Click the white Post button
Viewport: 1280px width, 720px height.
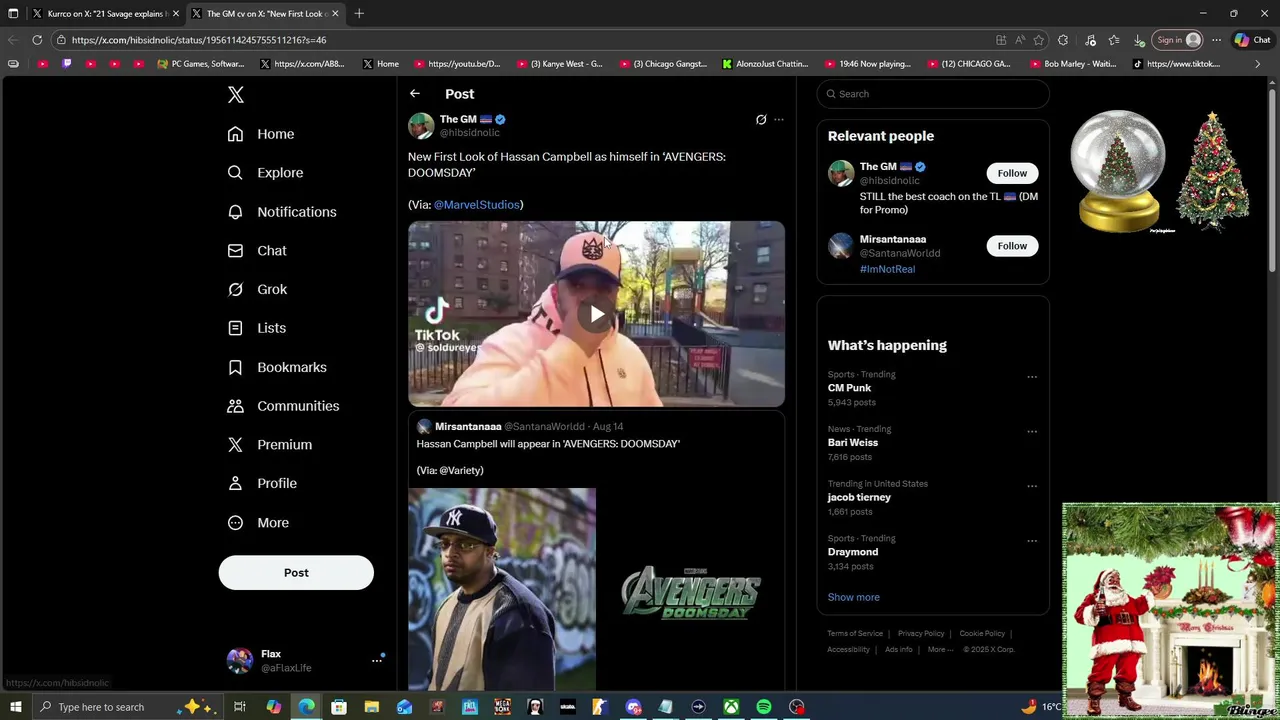coord(296,573)
